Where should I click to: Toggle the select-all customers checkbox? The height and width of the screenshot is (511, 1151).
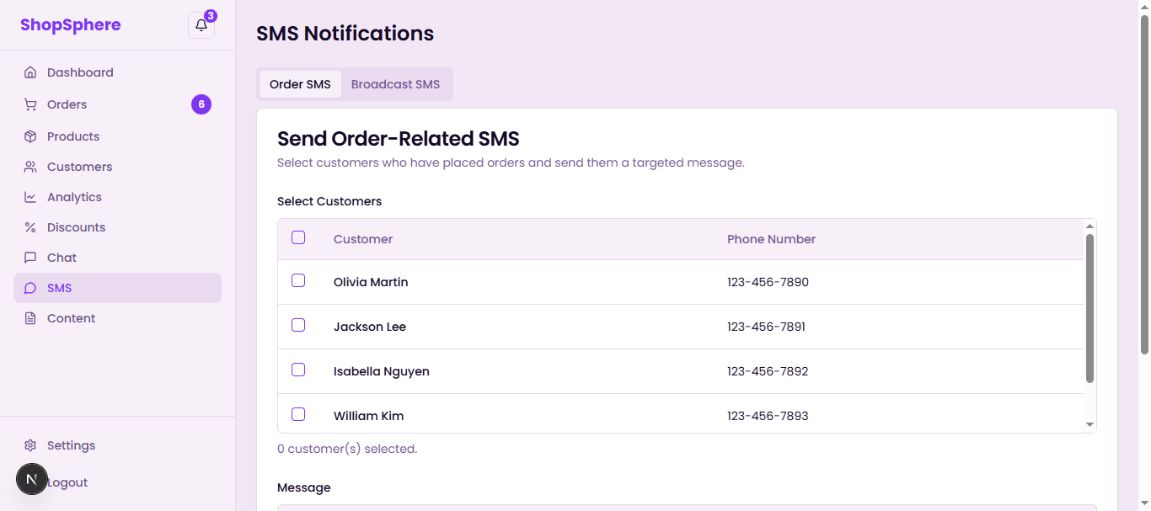click(x=298, y=238)
